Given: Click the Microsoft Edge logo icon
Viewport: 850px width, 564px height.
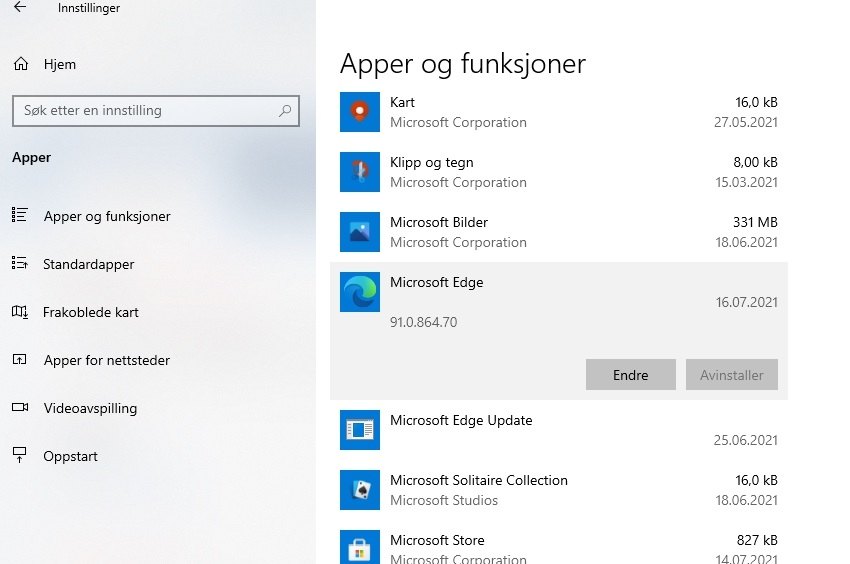Looking at the screenshot, I should (x=359, y=292).
